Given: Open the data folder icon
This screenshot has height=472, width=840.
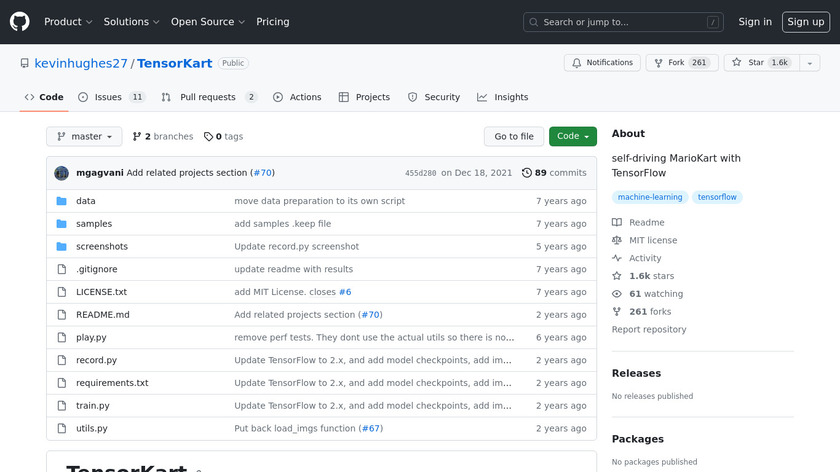Looking at the screenshot, I should (61, 201).
